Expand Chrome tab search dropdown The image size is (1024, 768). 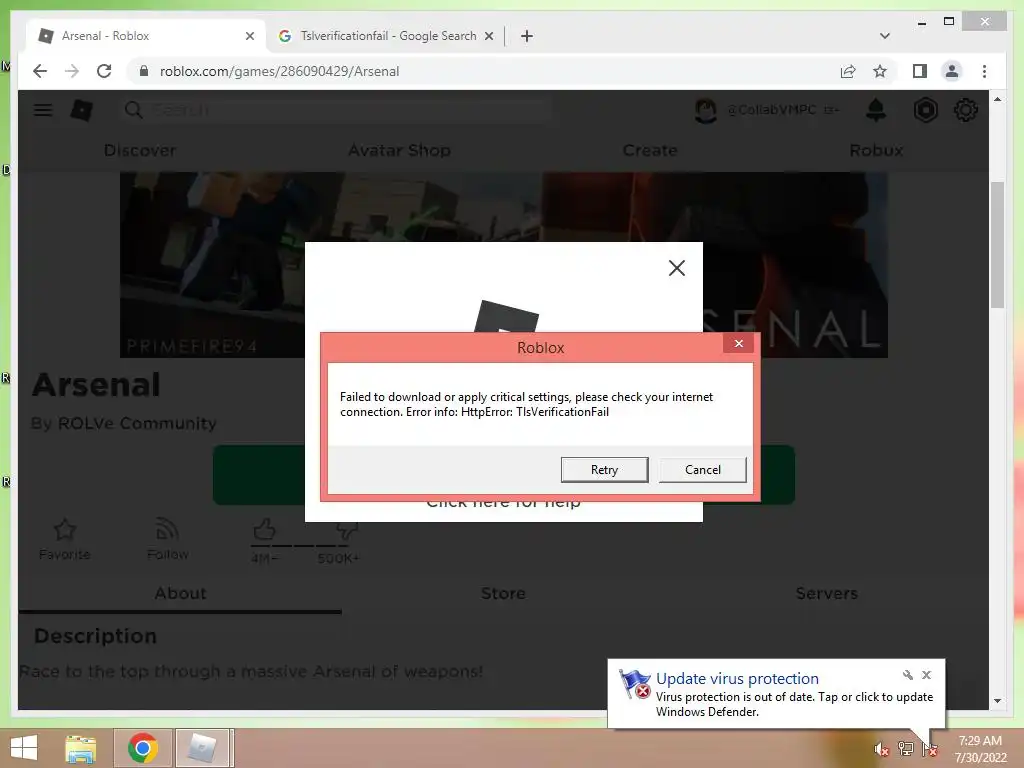click(885, 36)
